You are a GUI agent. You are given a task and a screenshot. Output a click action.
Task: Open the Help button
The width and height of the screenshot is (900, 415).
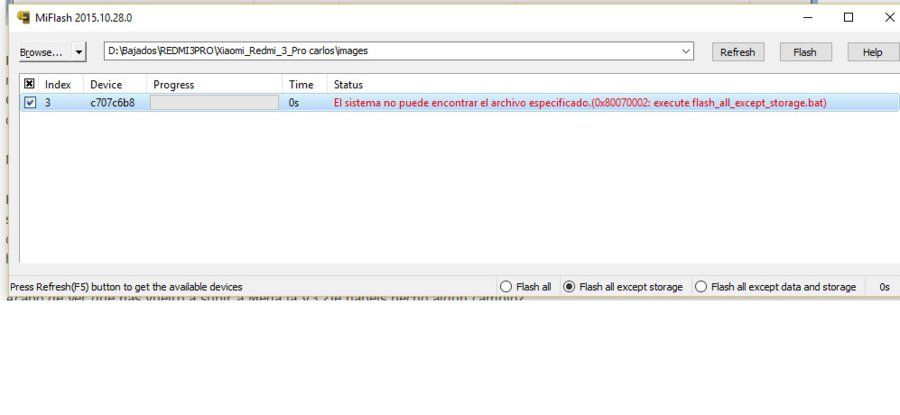pos(872,52)
